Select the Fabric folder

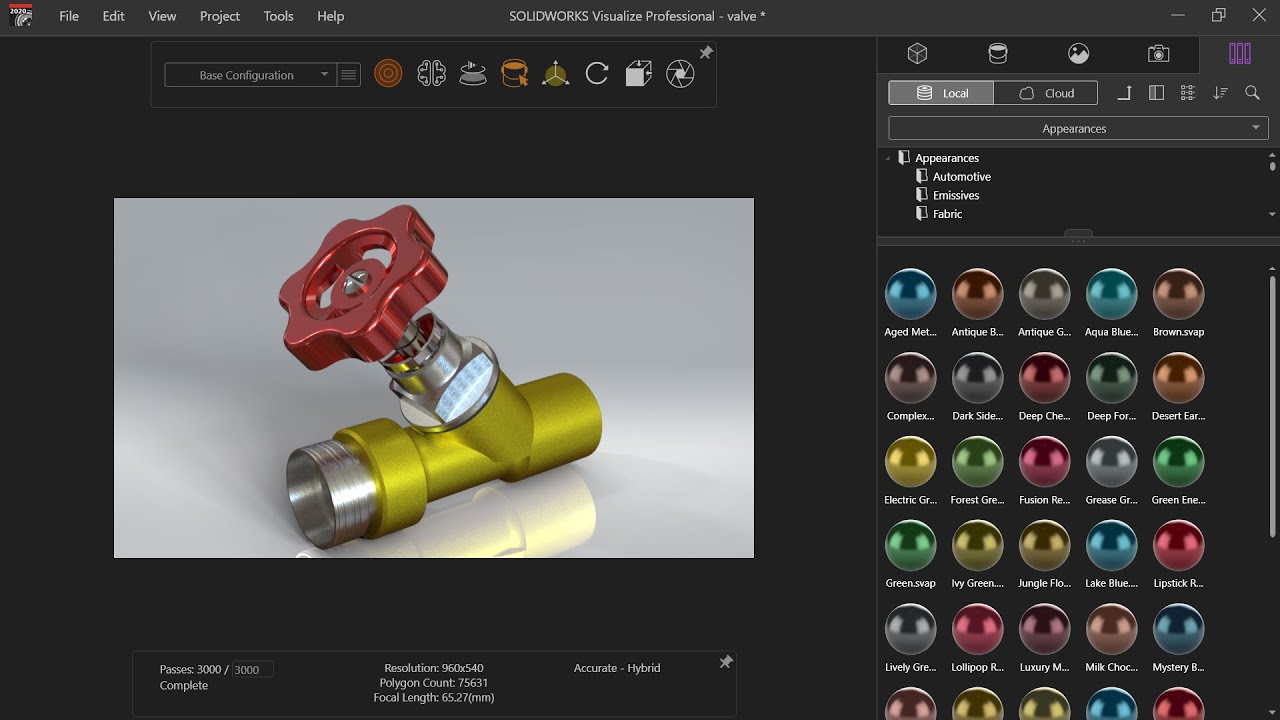pos(947,214)
